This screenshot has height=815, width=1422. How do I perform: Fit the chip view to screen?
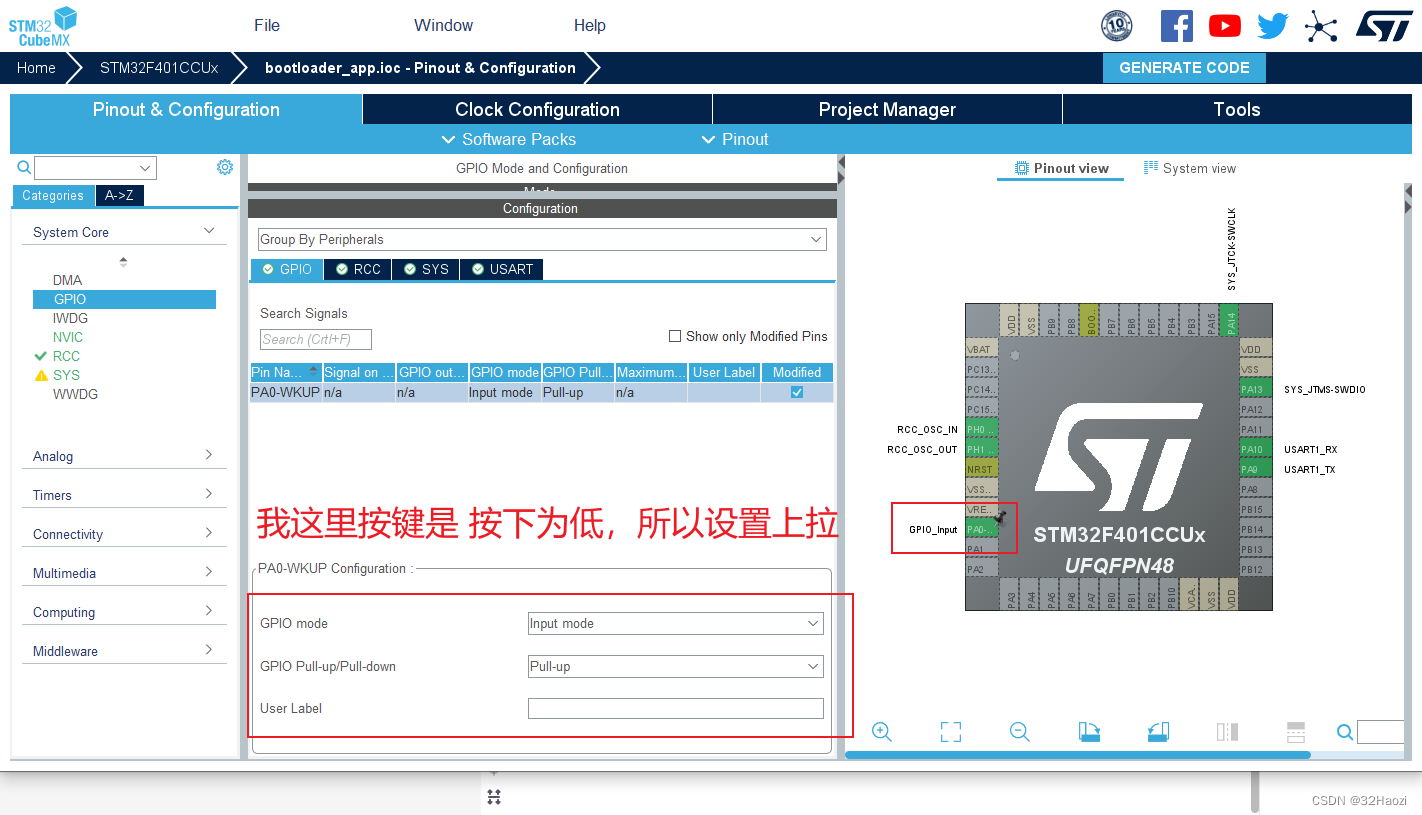[950, 732]
